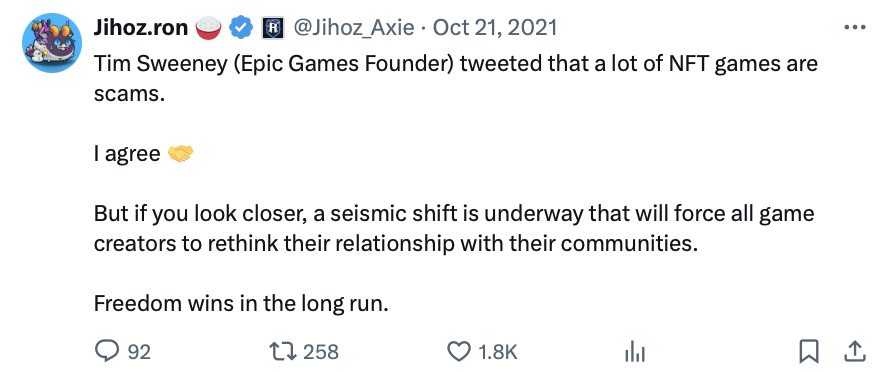Screen dimensions: 890x372
Task: Share the tweet via upload arrow icon
Action: (854, 352)
